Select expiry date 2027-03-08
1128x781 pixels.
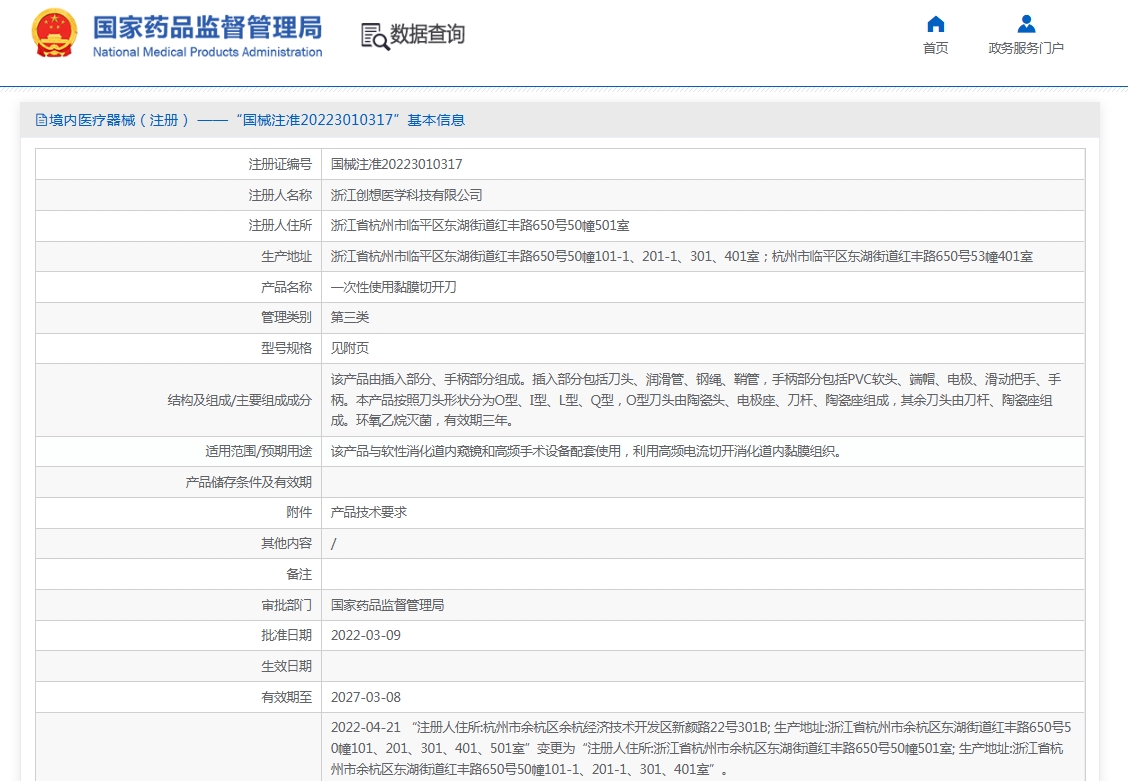point(365,698)
